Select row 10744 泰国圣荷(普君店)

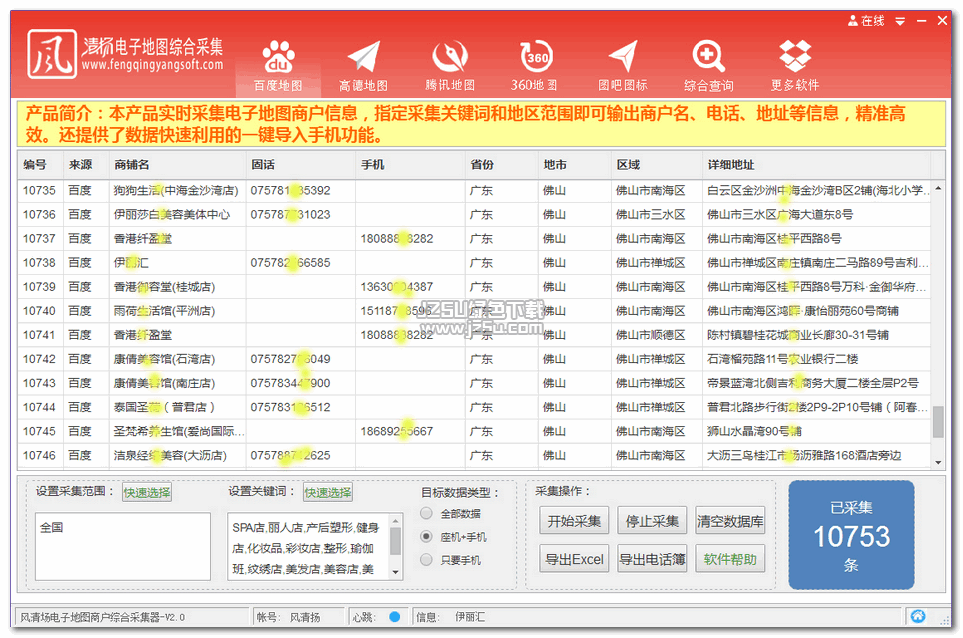tap(474, 407)
